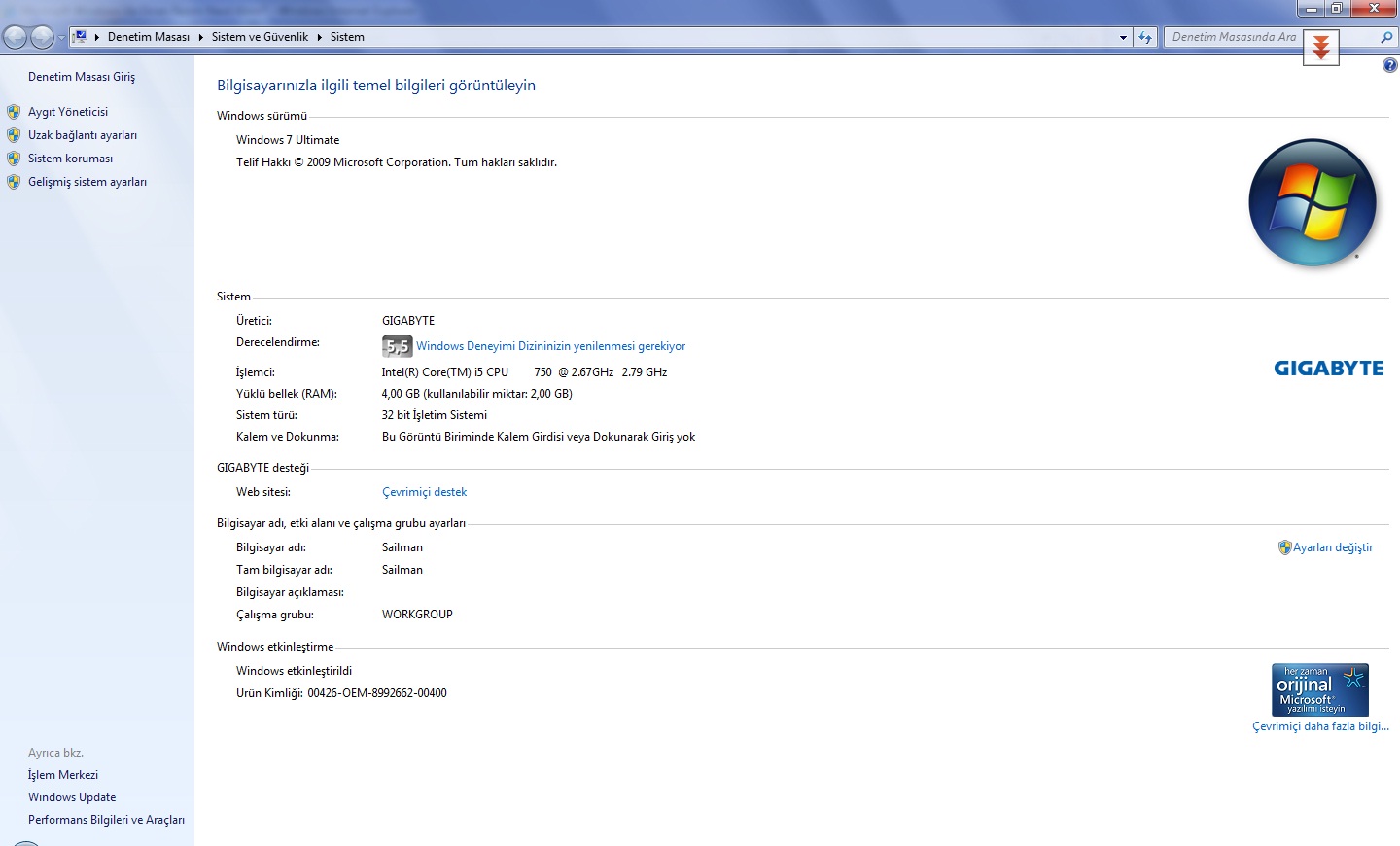This screenshot has width=1400, height=846.
Task: Click the GIGABYTE logo
Action: tap(1328, 369)
